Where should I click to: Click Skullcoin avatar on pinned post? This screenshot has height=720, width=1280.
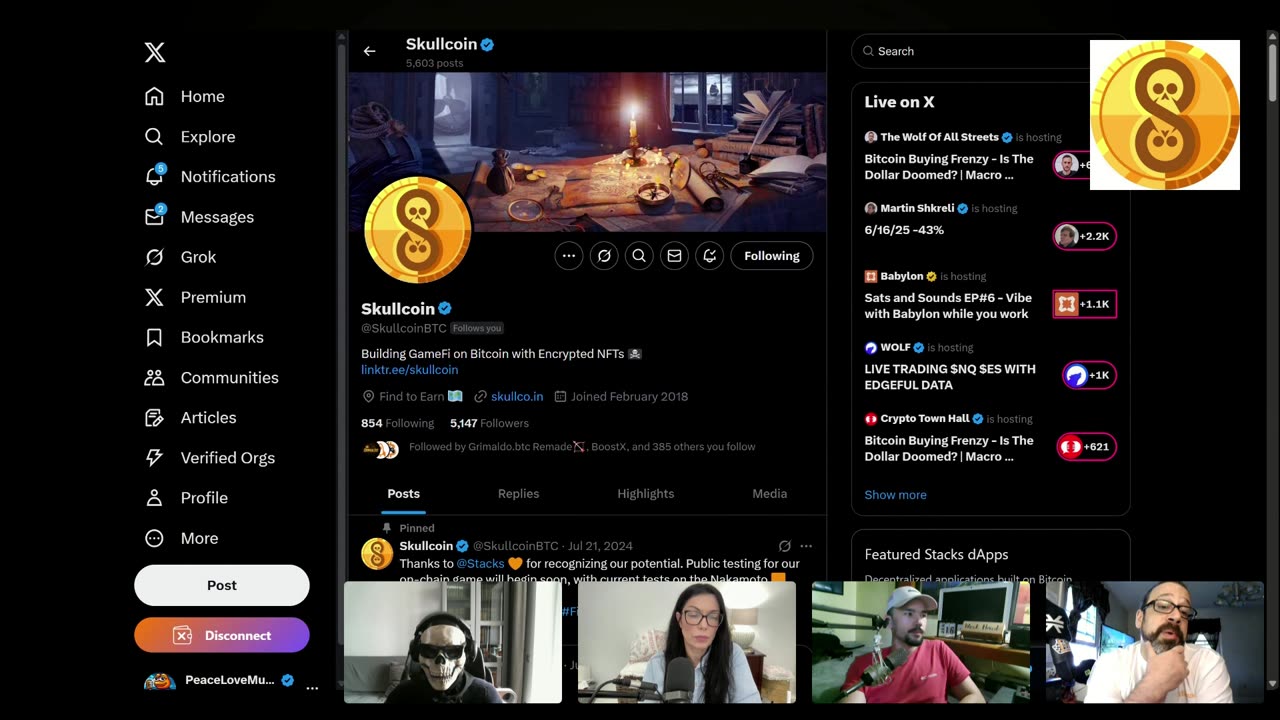coord(377,554)
